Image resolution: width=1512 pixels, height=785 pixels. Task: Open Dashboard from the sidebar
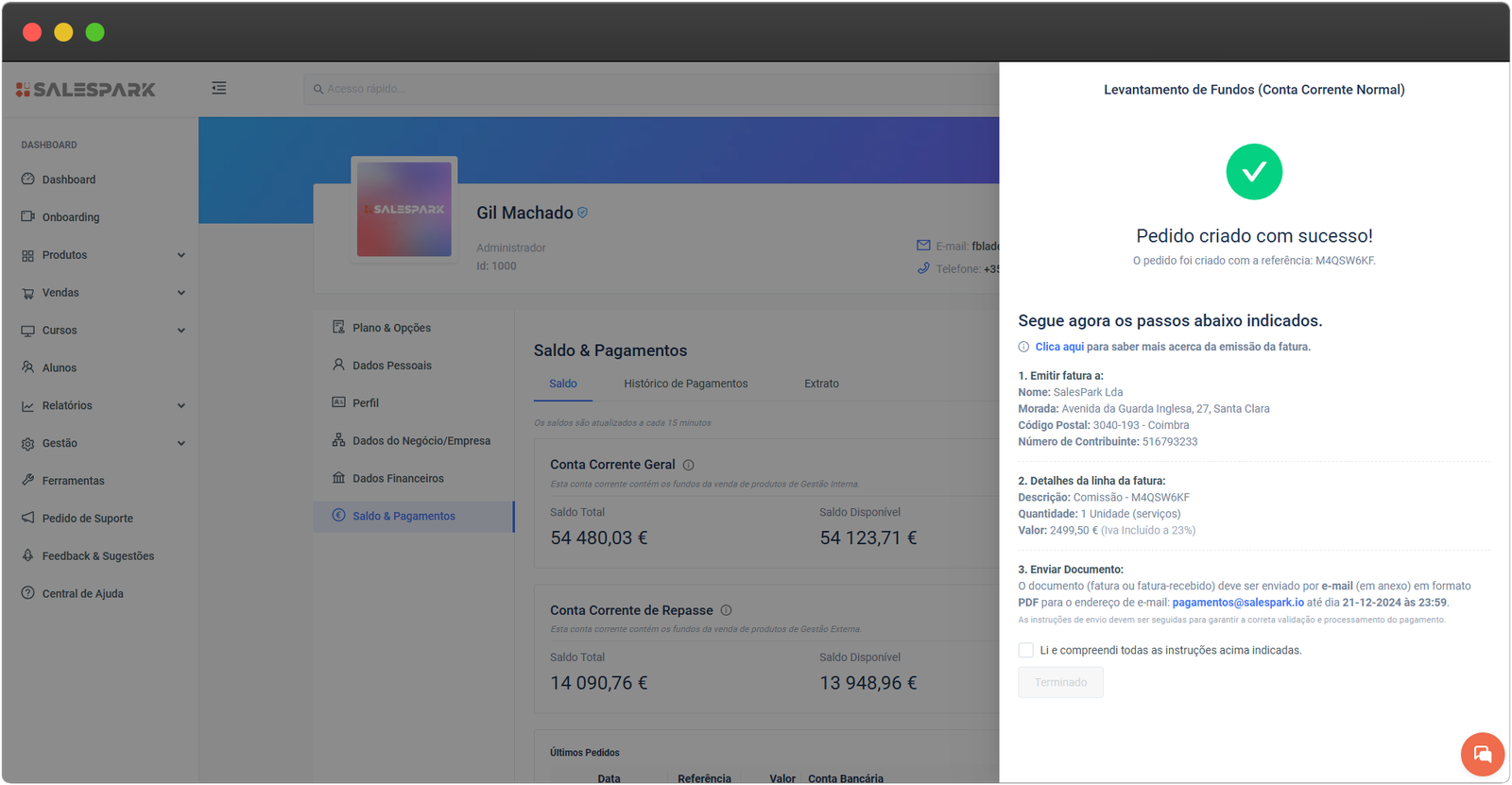pyautogui.click(x=68, y=179)
